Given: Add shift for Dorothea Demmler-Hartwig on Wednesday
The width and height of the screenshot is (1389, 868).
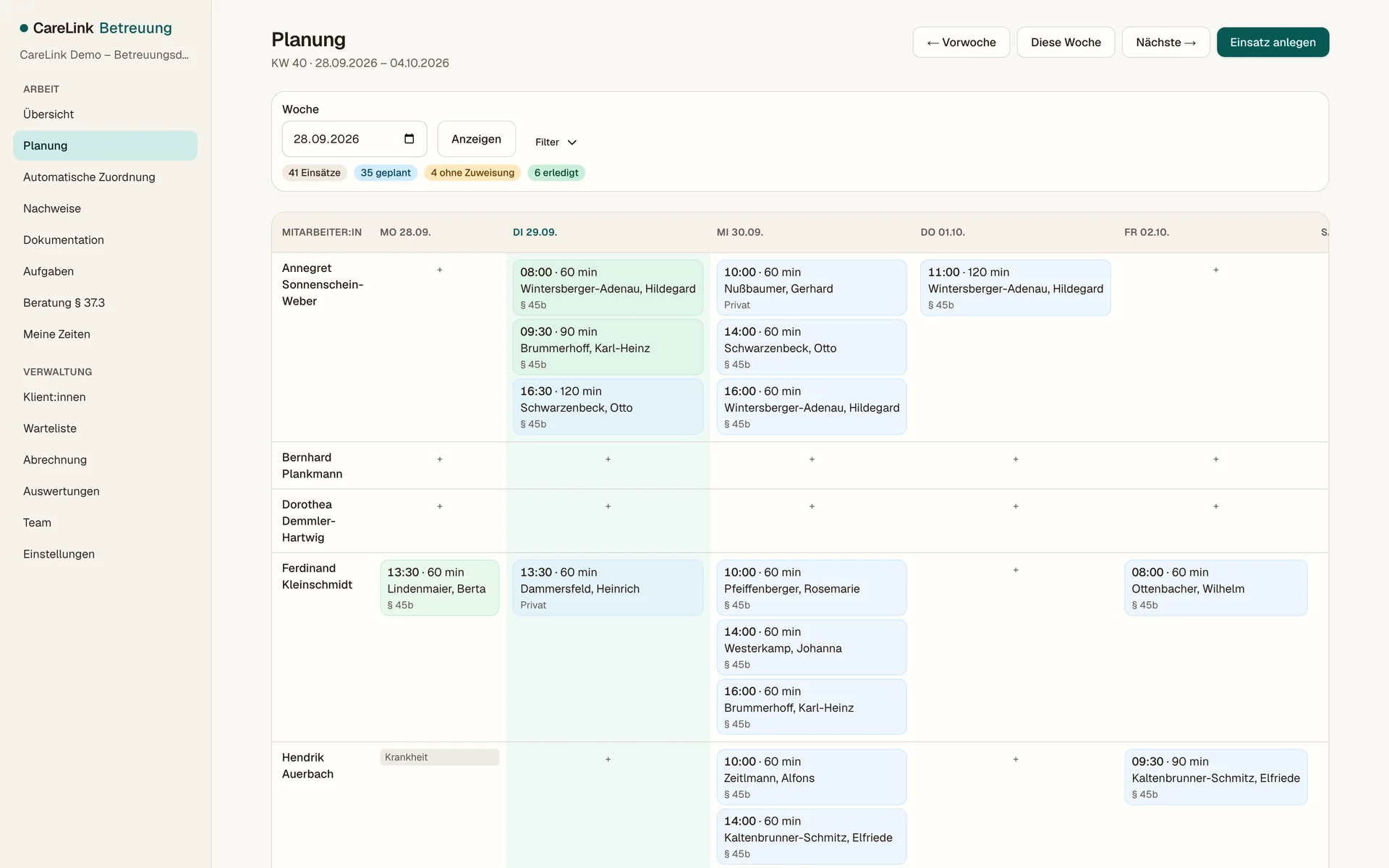Looking at the screenshot, I should click(812, 506).
